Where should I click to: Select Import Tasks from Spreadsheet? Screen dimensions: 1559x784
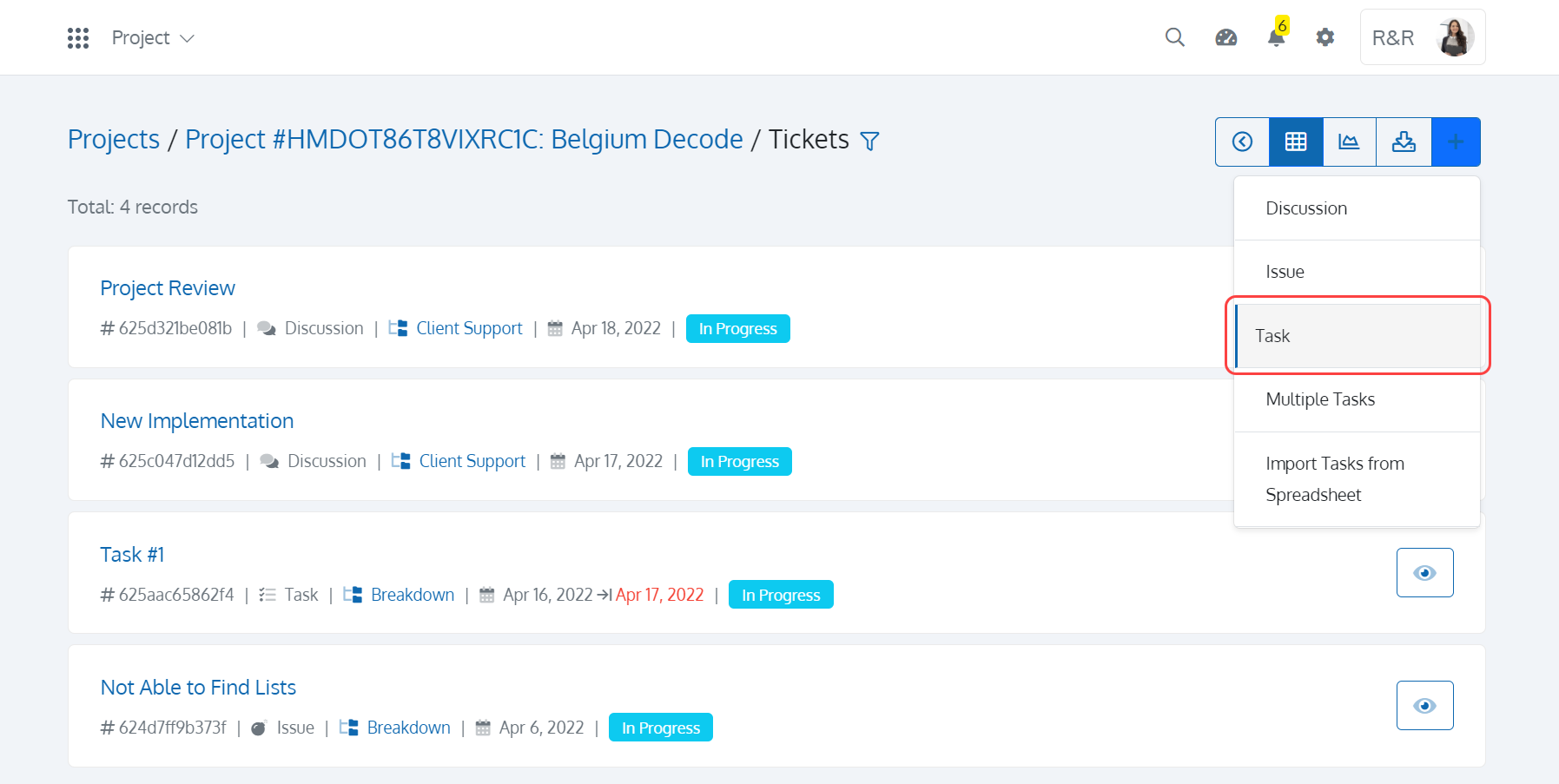pyautogui.click(x=1358, y=479)
